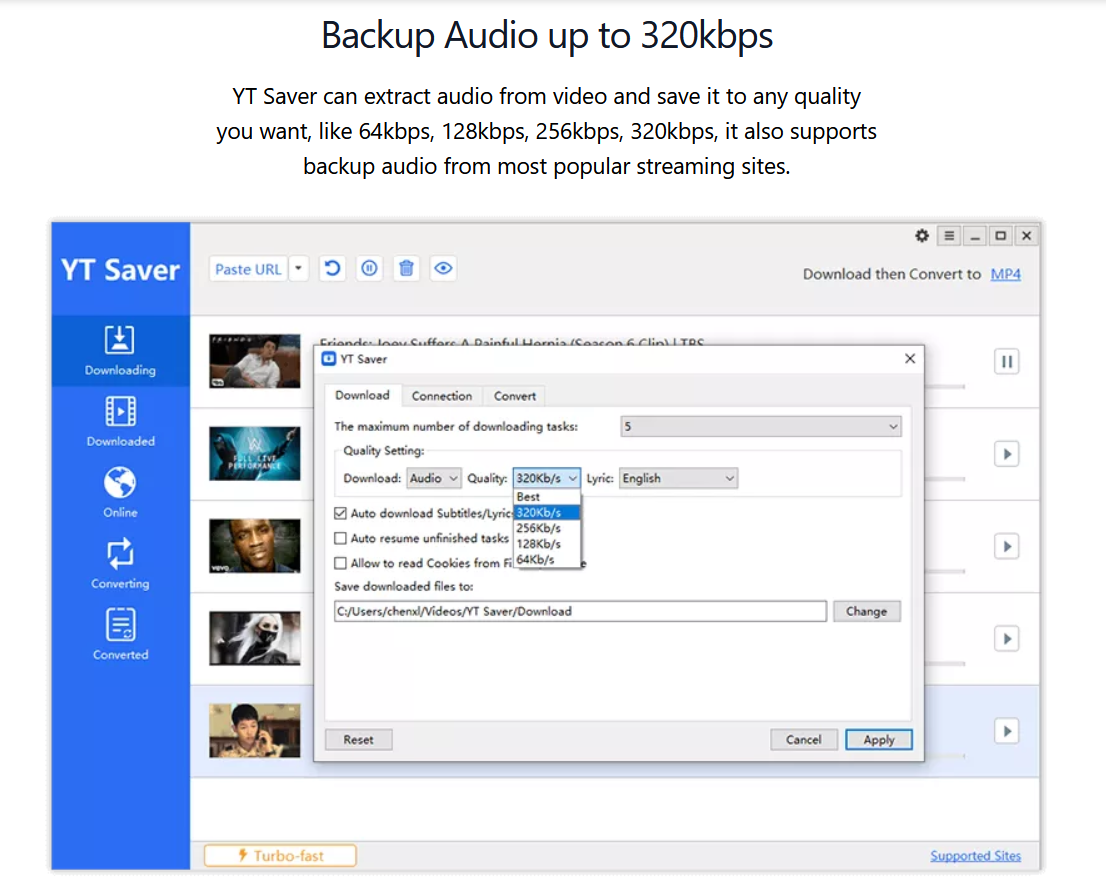This screenshot has height=877, width=1106.
Task: Click the YT Saver dialog logo icon
Action: [328, 359]
